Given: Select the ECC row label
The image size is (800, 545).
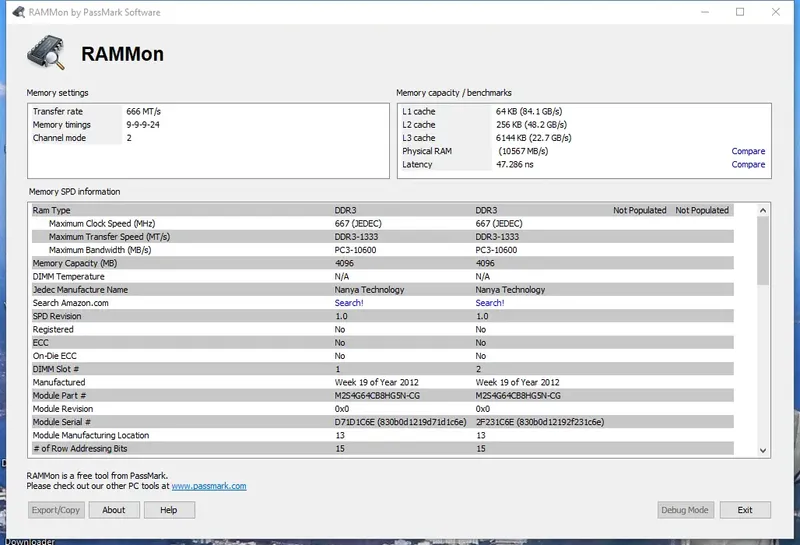Looking at the screenshot, I should [41, 343].
